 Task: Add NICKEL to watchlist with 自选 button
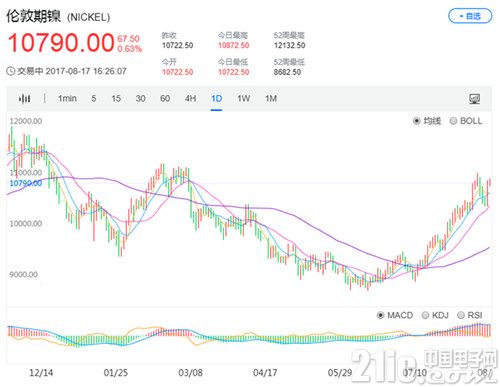(x=470, y=16)
